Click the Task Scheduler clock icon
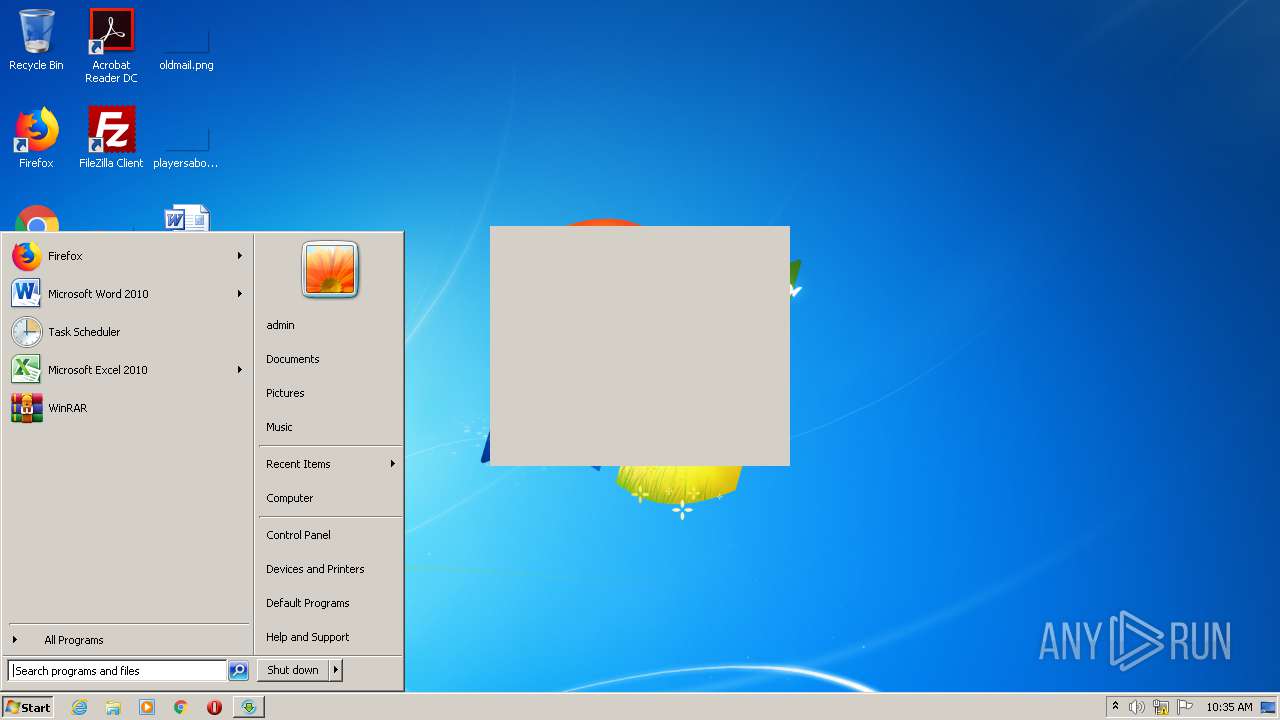The height and width of the screenshot is (720, 1280). coord(27,332)
